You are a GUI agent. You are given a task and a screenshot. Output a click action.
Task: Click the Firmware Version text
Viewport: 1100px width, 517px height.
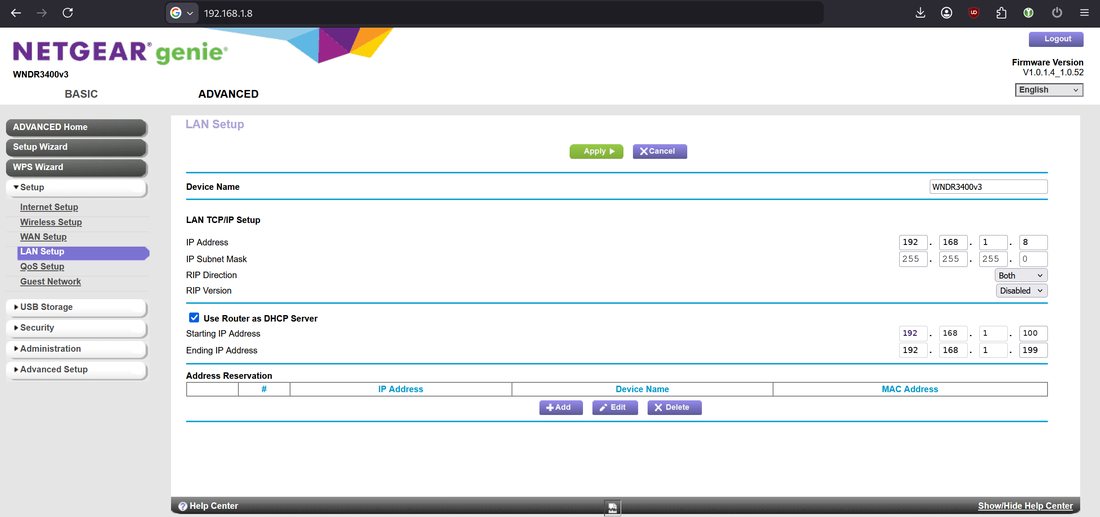pos(1047,62)
